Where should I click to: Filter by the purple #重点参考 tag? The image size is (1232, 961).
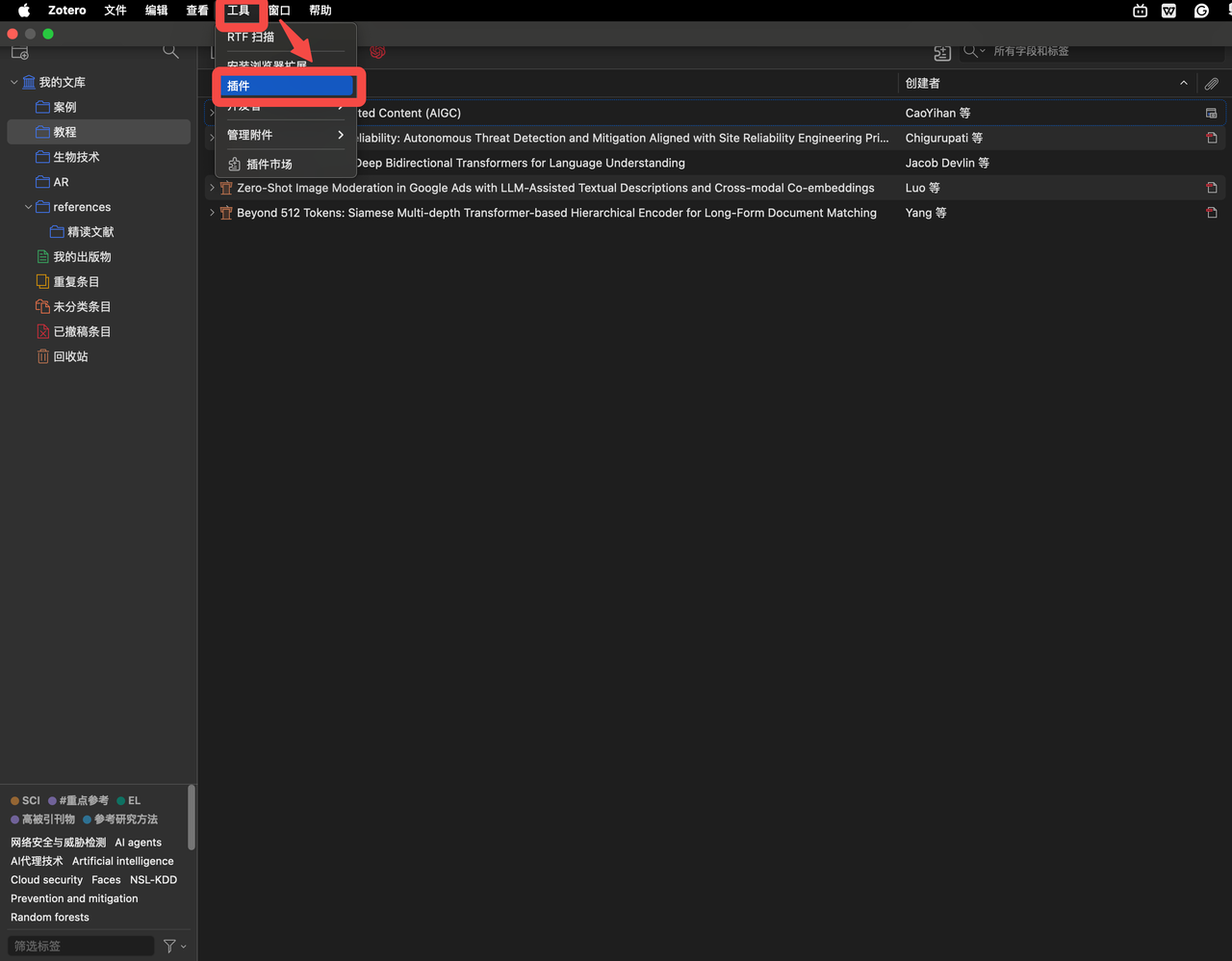pyautogui.click(x=79, y=800)
